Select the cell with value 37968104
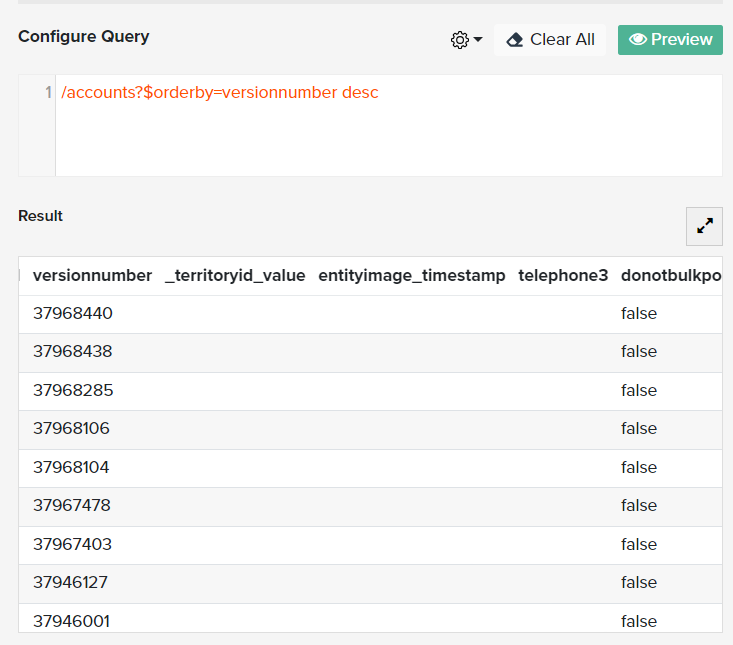733x645 pixels. point(71,467)
